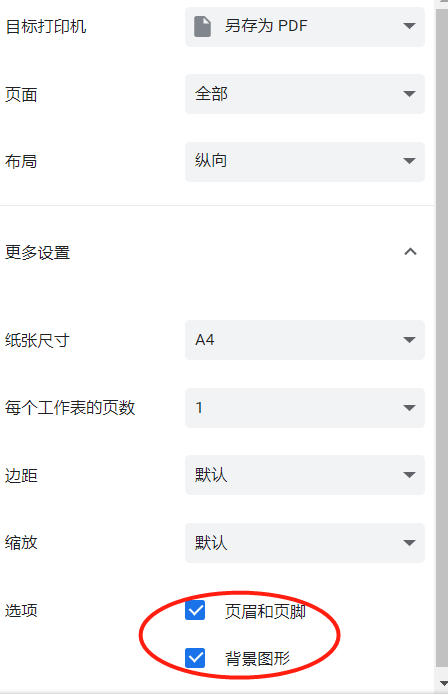This screenshot has width=448, height=694.
Task: Open the 边距 dropdown set to 默认
Action: click(305, 475)
